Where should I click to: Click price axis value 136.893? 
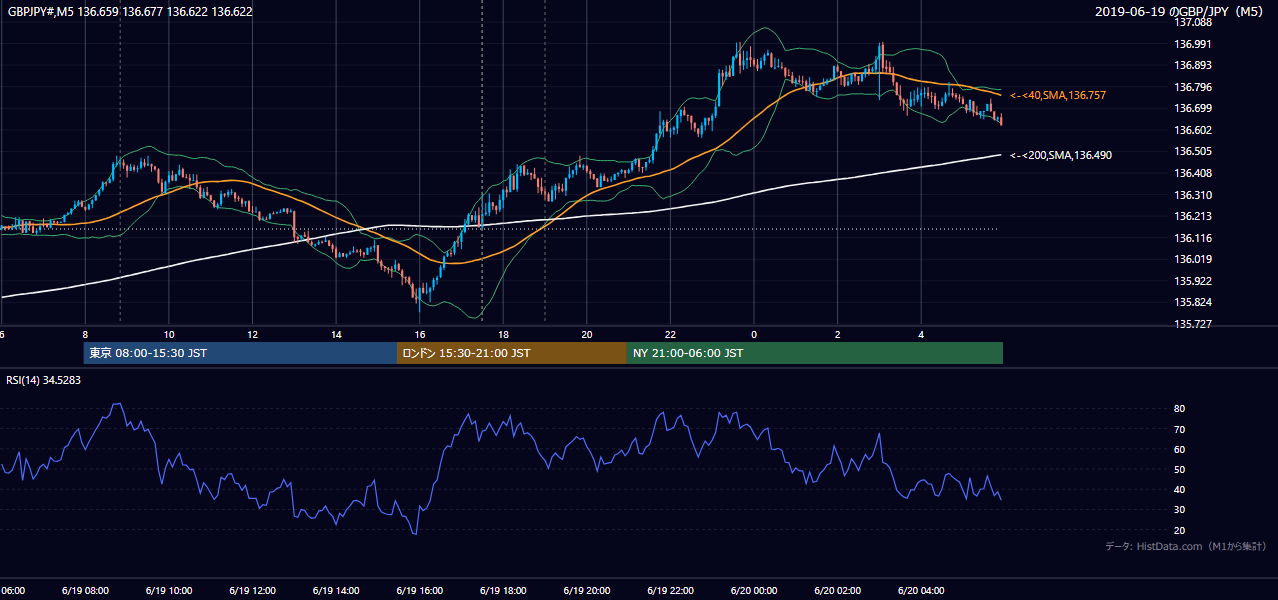pyautogui.click(x=1193, y=65)
